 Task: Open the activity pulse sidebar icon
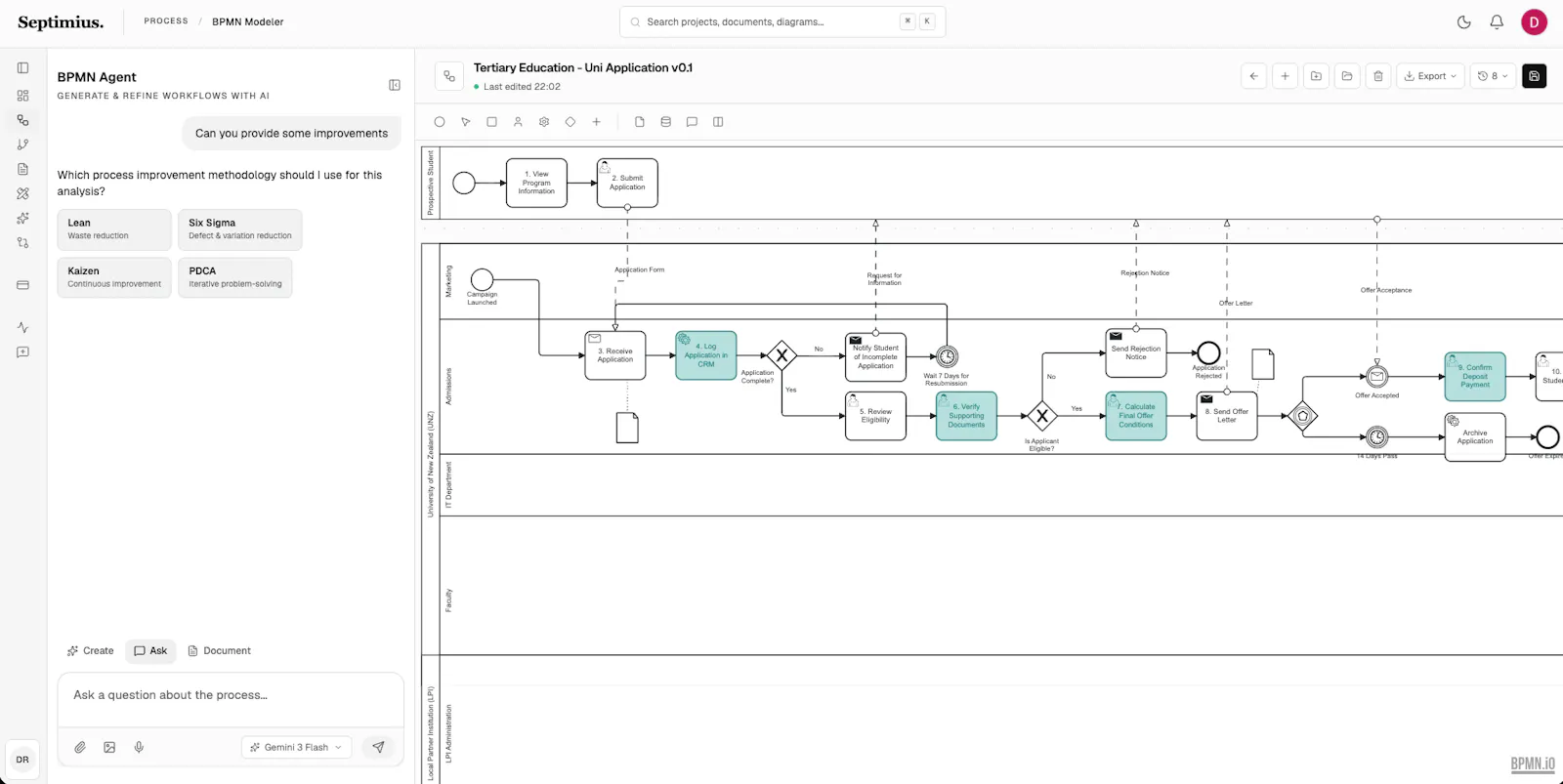[x=22, y=328]
